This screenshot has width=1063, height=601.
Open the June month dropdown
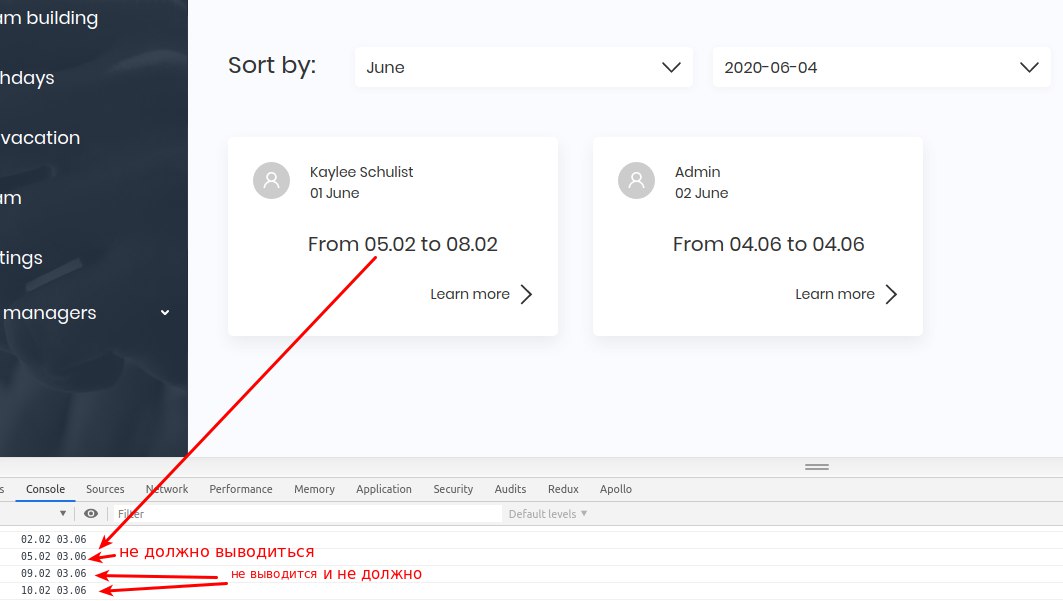(x=523, y=67)
